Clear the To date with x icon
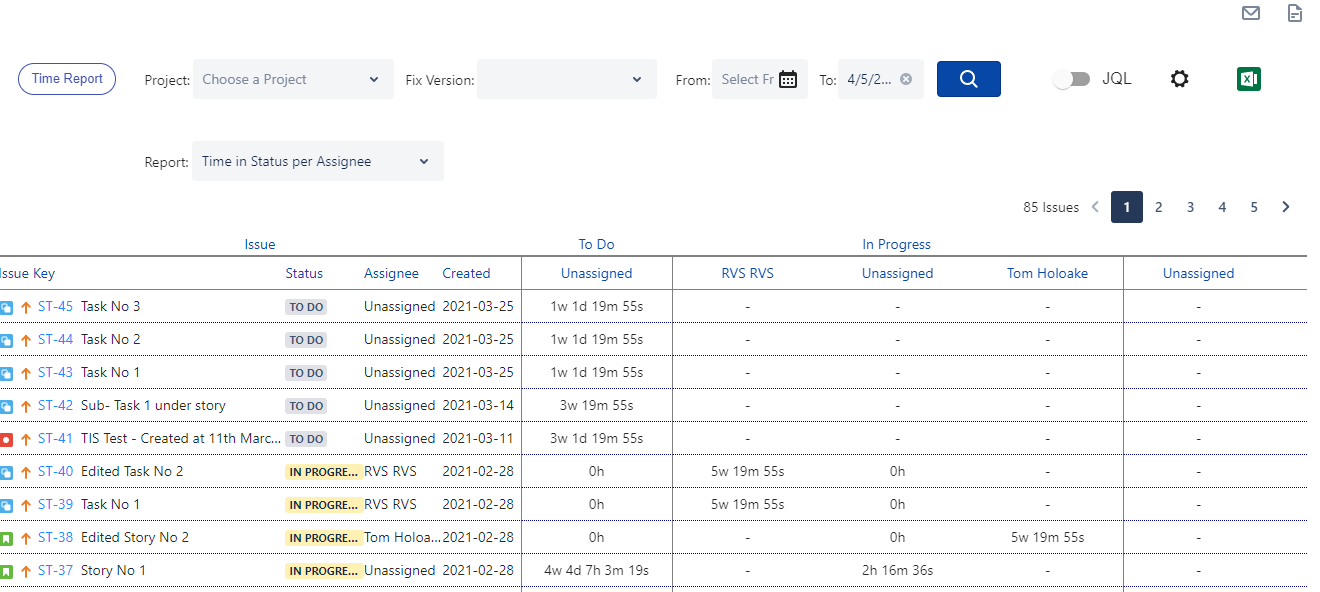1320x592 pixels. [x=906, y=79]
